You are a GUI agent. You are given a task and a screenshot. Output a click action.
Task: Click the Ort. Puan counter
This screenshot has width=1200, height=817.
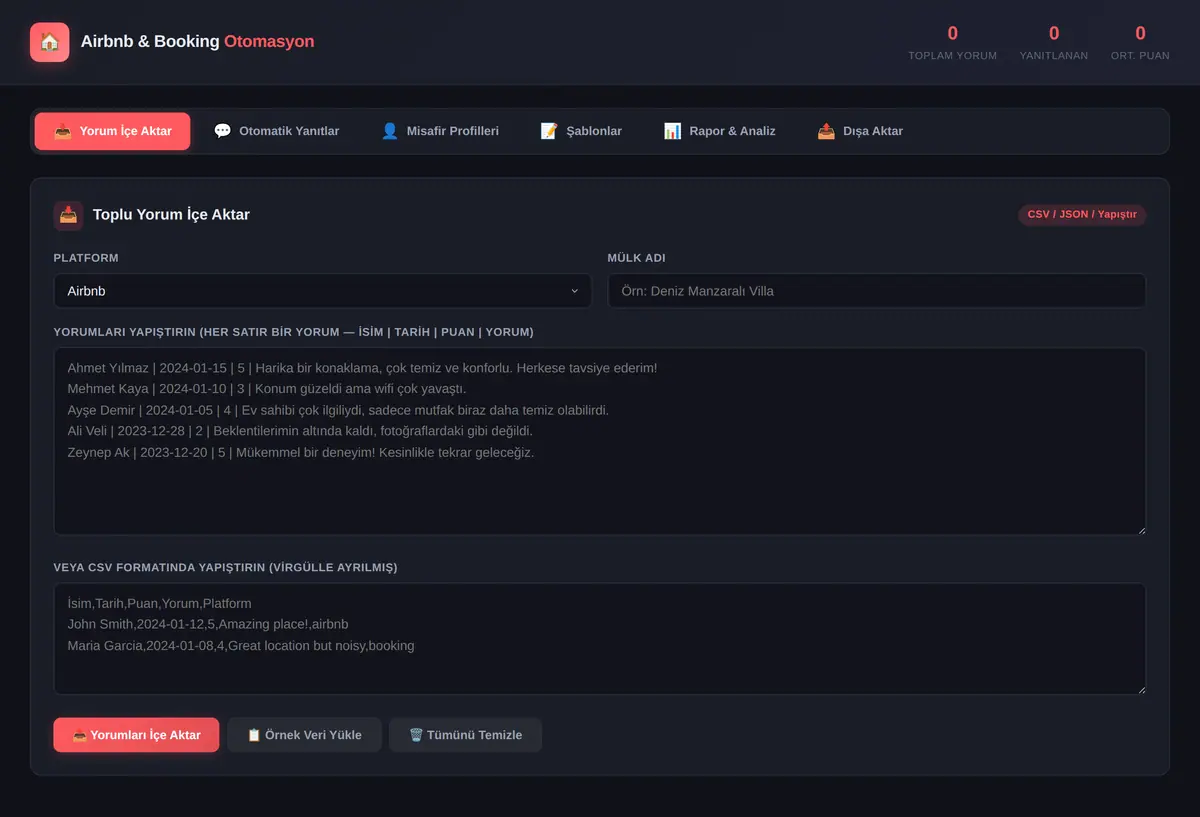click(x=1140, y=43)
